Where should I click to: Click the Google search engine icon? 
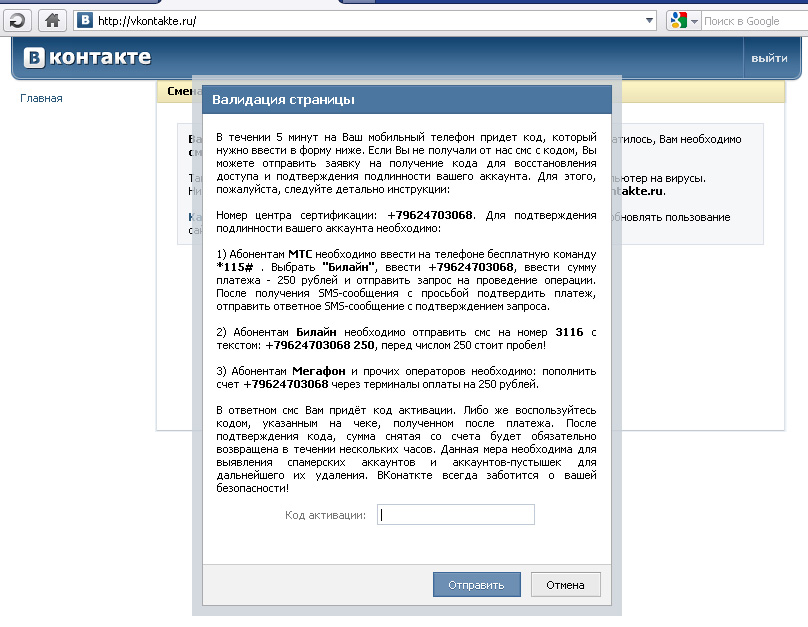pyautogui.click(x=679, y=21)
